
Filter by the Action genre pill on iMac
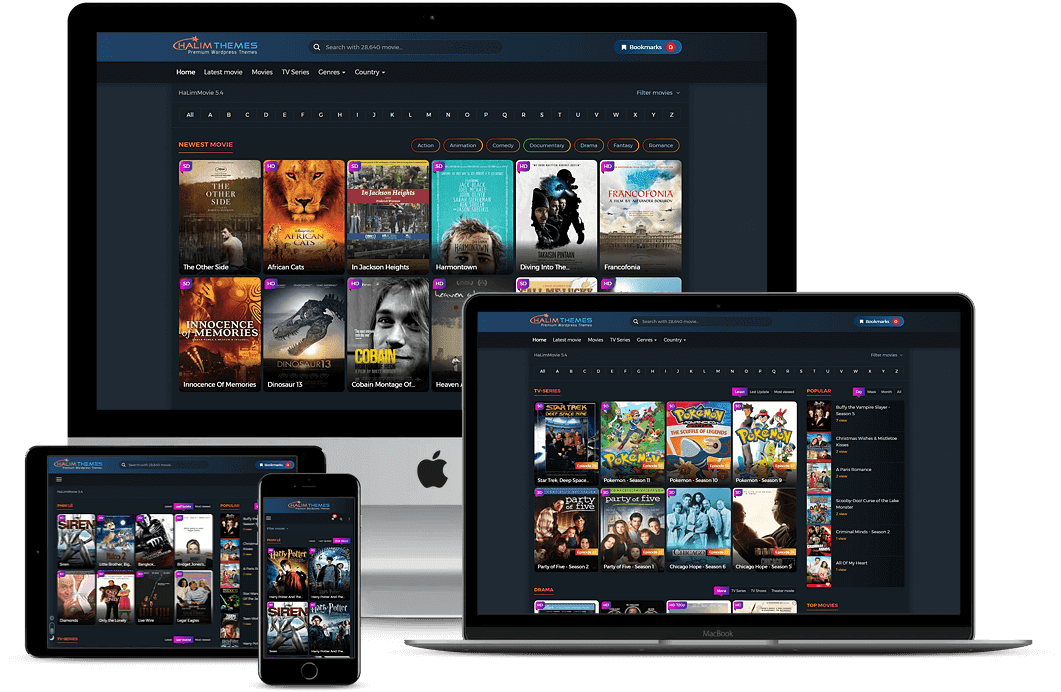pyautogui.click(x=426, y=145)
